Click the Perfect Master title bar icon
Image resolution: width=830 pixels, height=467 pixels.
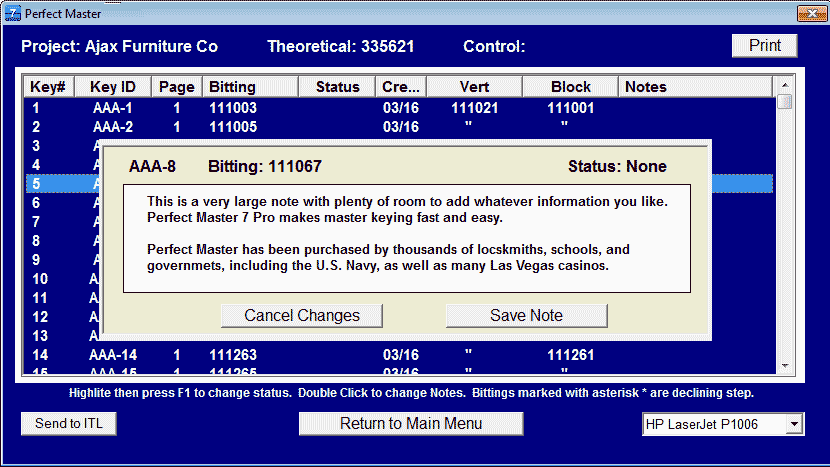(12, 13)
